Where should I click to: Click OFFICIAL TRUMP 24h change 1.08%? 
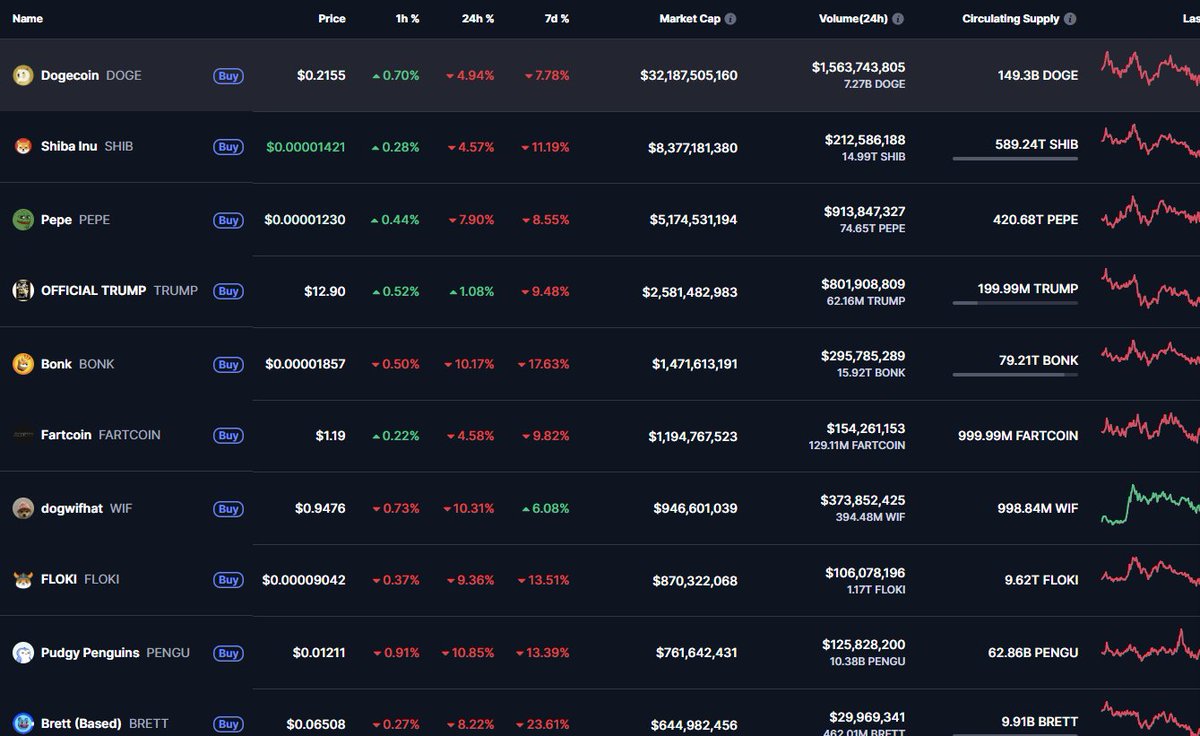point(472,291)
